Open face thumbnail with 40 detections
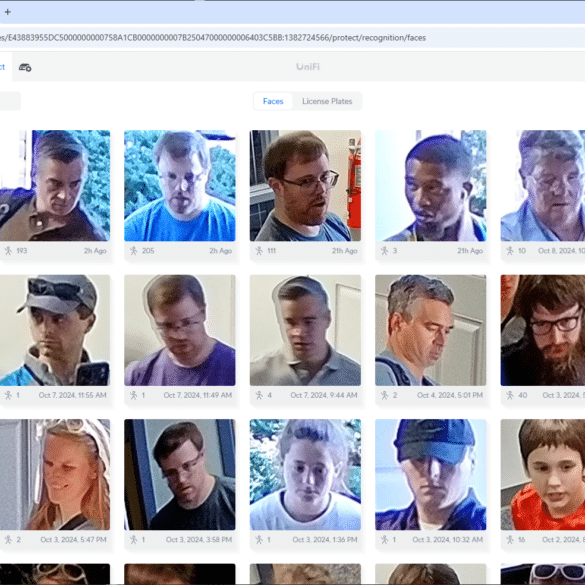 [x=543, y=330]
